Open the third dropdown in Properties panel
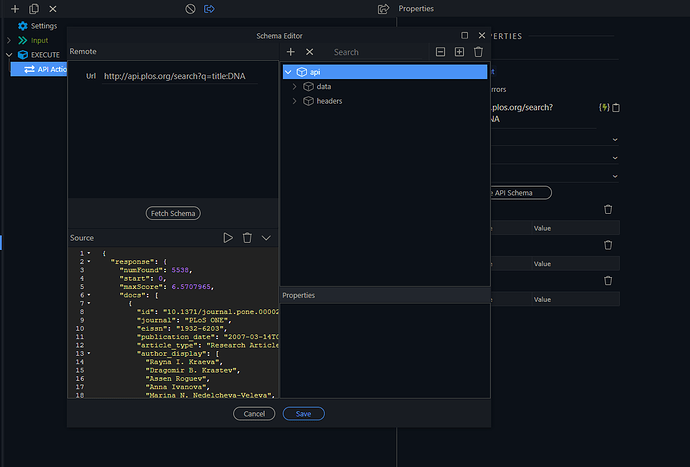Screen dimensions: 690x467 pos(615,177)
